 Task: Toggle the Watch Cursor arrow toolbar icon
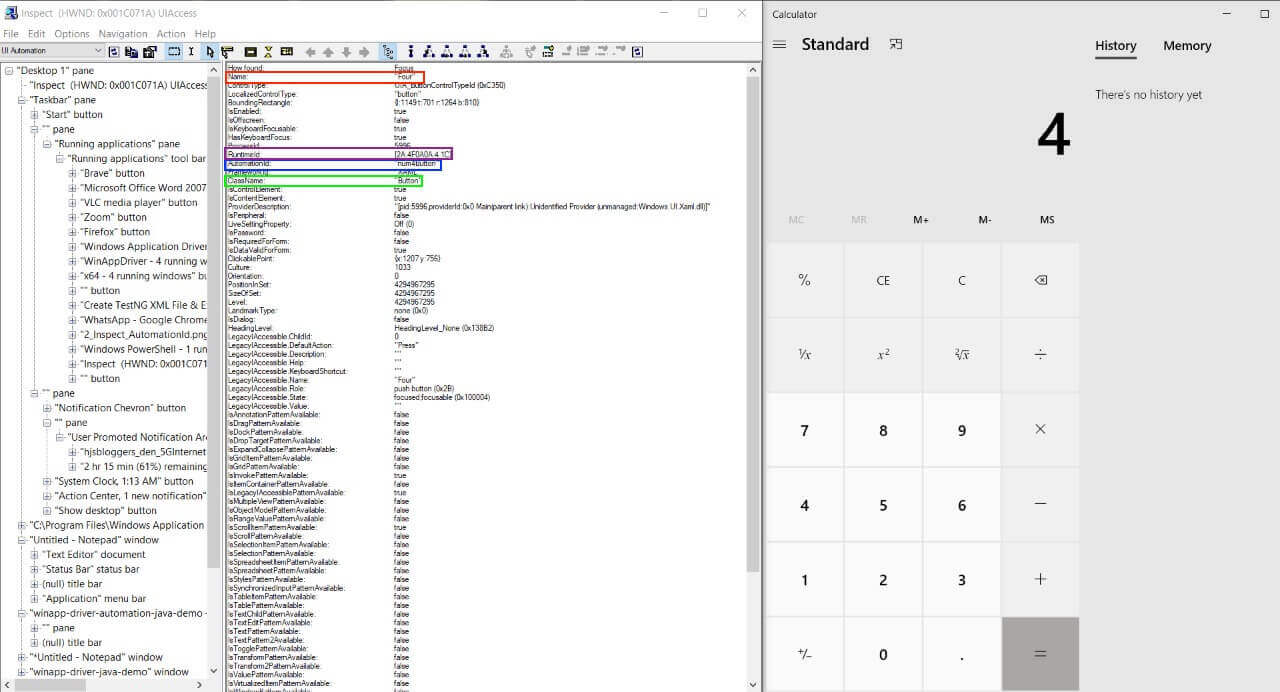tap(209, 51)
